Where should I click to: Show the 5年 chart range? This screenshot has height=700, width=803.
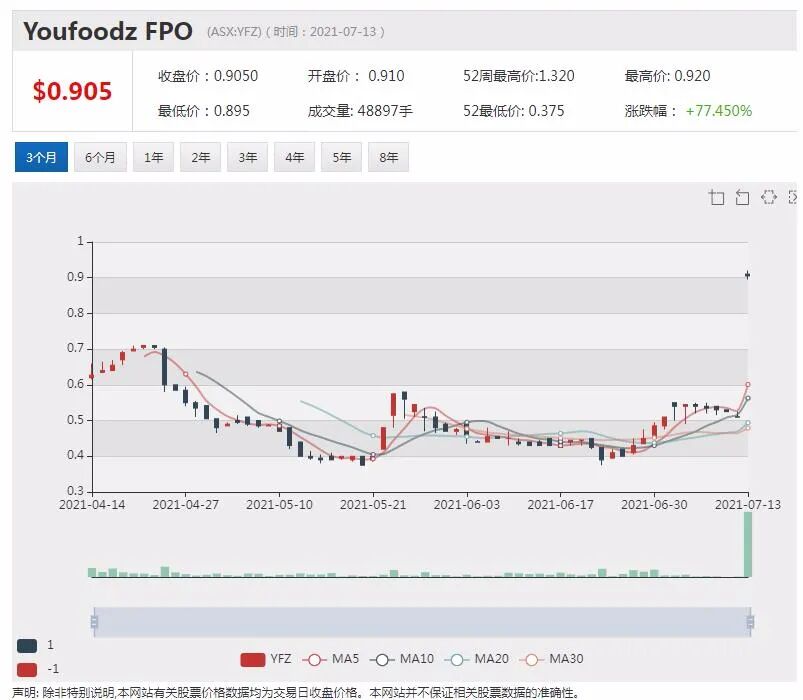342,157
